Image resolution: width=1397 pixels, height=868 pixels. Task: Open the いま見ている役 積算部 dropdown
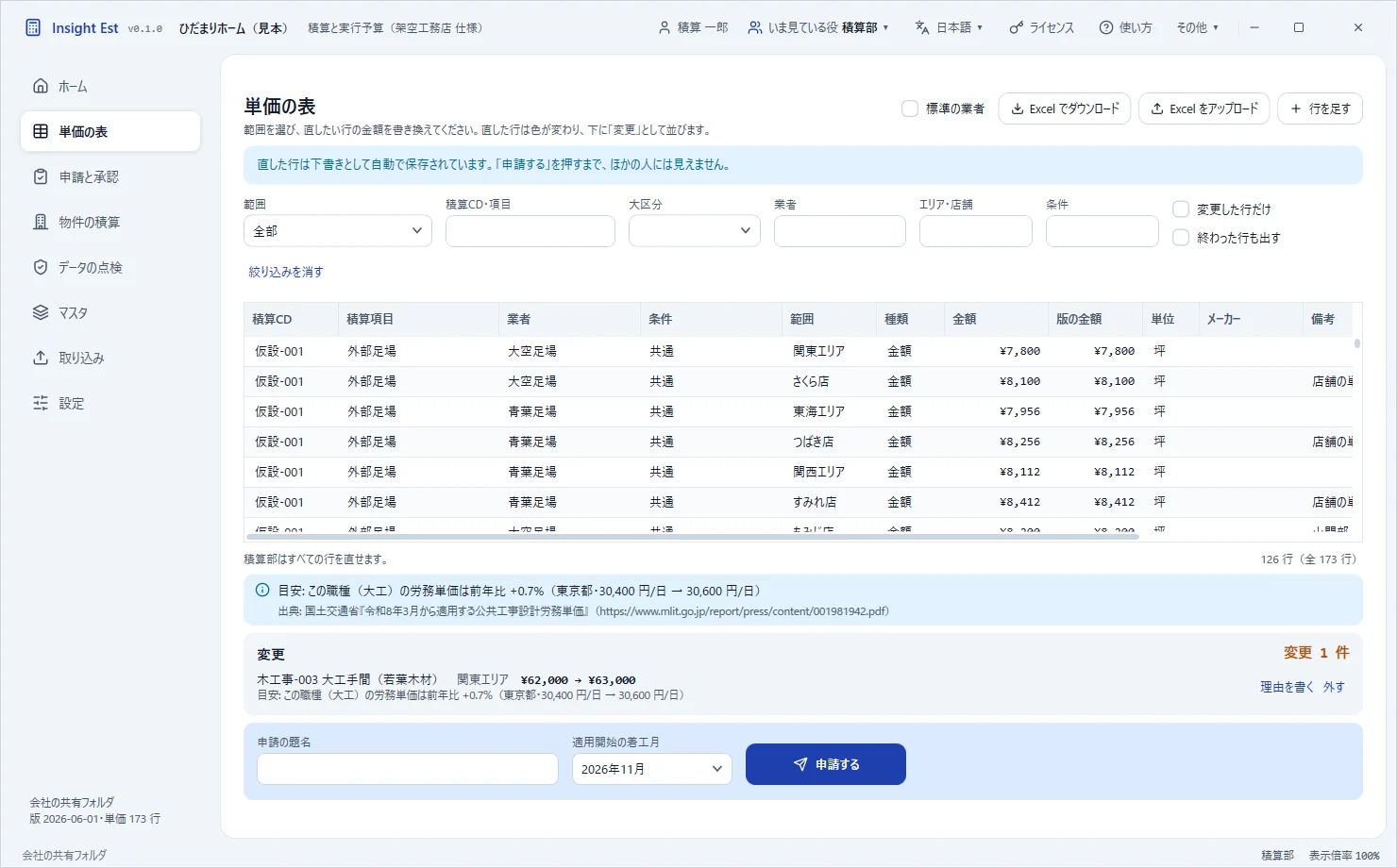pyautogui.click(x=818, y=27)
